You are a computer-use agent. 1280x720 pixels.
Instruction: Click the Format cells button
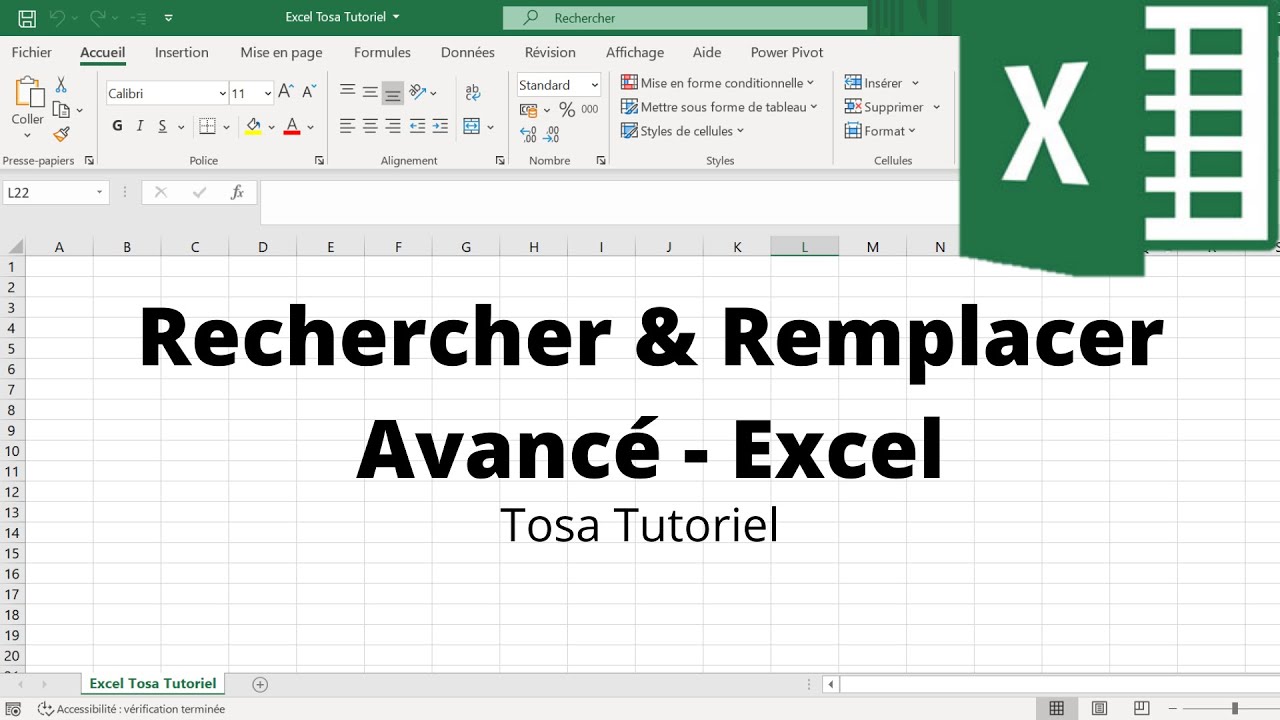pyautogui.click(x=880, y=131)
